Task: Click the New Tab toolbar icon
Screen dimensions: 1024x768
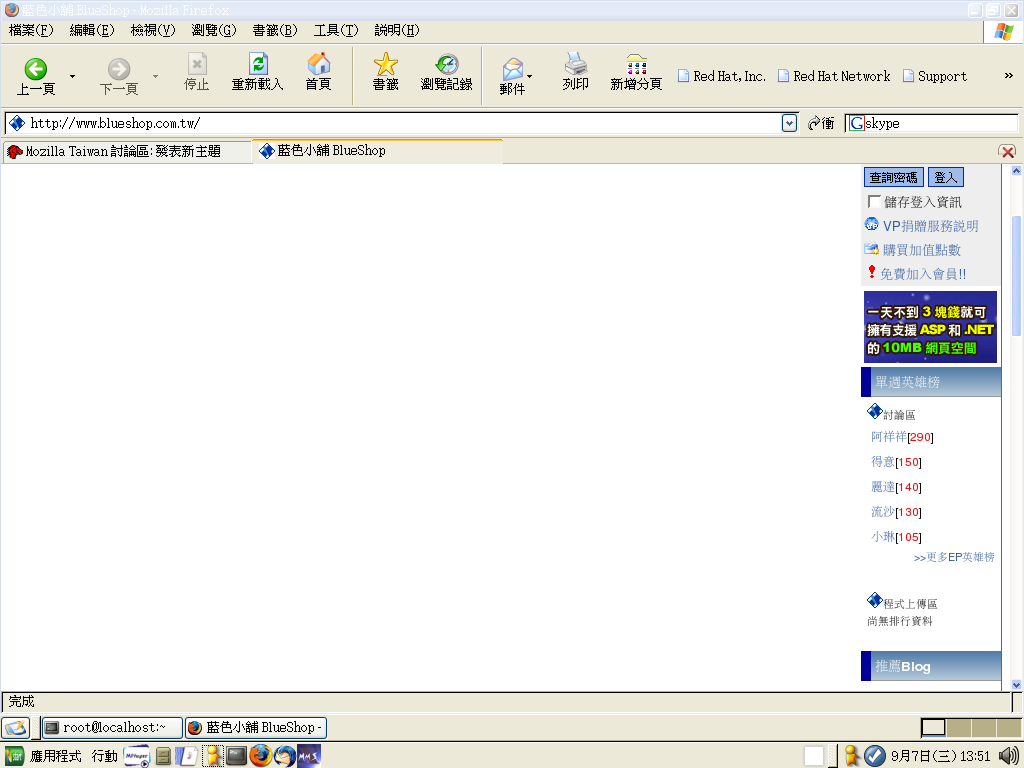Action: [636, 65]
